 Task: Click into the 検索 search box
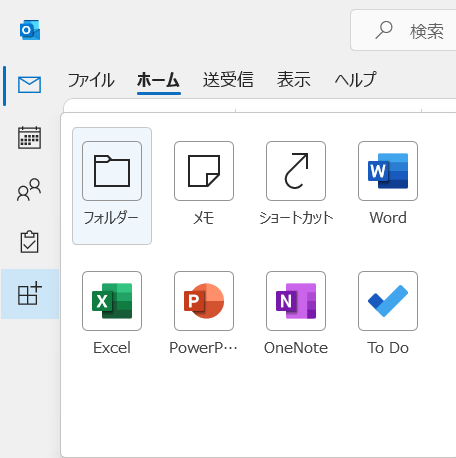[x=403, y=30]
